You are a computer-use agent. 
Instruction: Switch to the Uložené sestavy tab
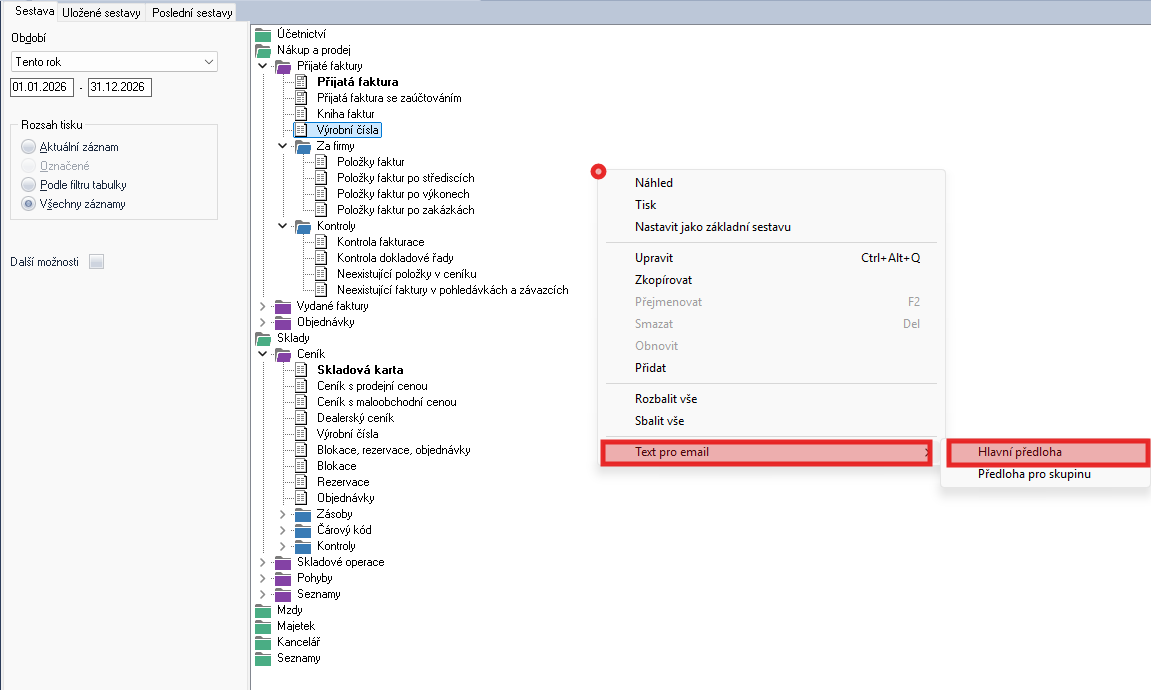pos(103,13)
